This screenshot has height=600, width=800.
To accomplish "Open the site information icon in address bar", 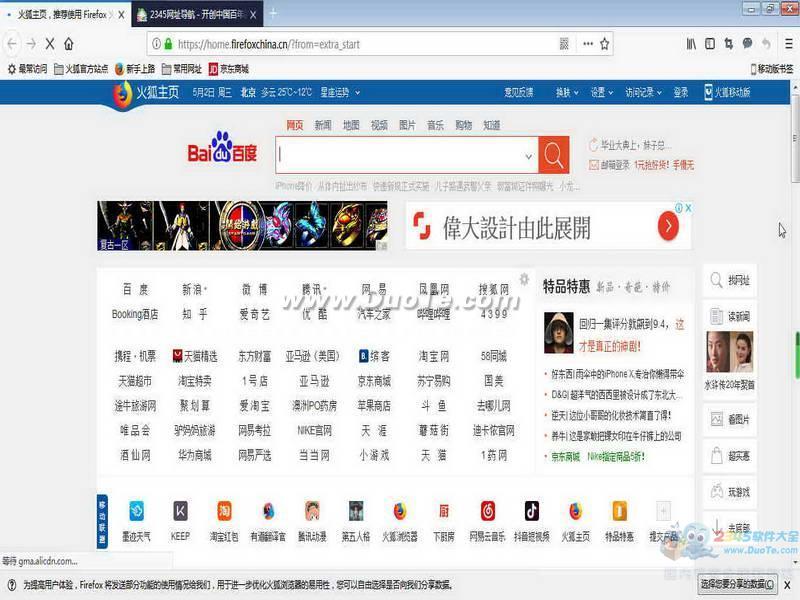I will click(x=157, y=44).
